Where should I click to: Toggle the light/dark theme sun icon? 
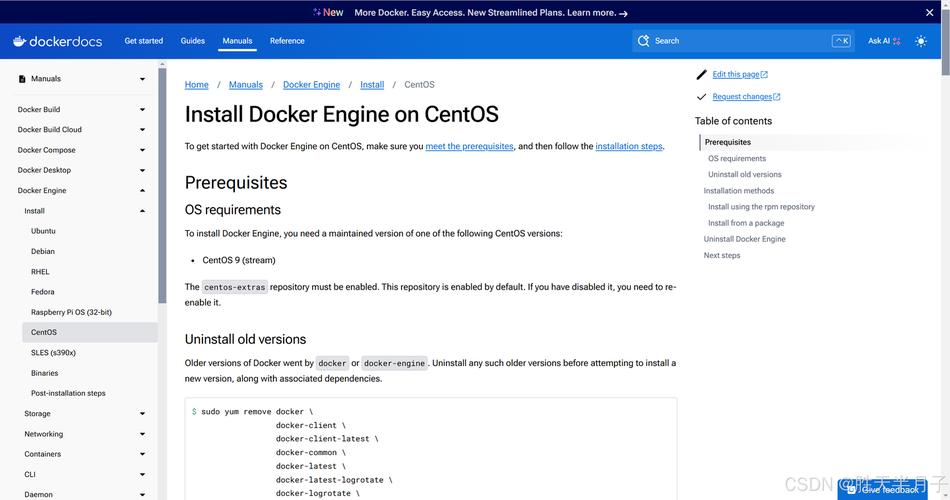[921, 41]
